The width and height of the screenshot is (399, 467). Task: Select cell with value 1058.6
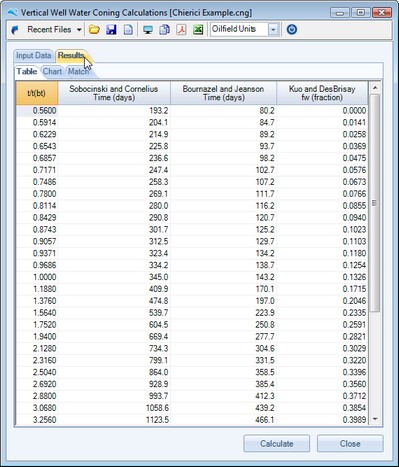point(114,408)
